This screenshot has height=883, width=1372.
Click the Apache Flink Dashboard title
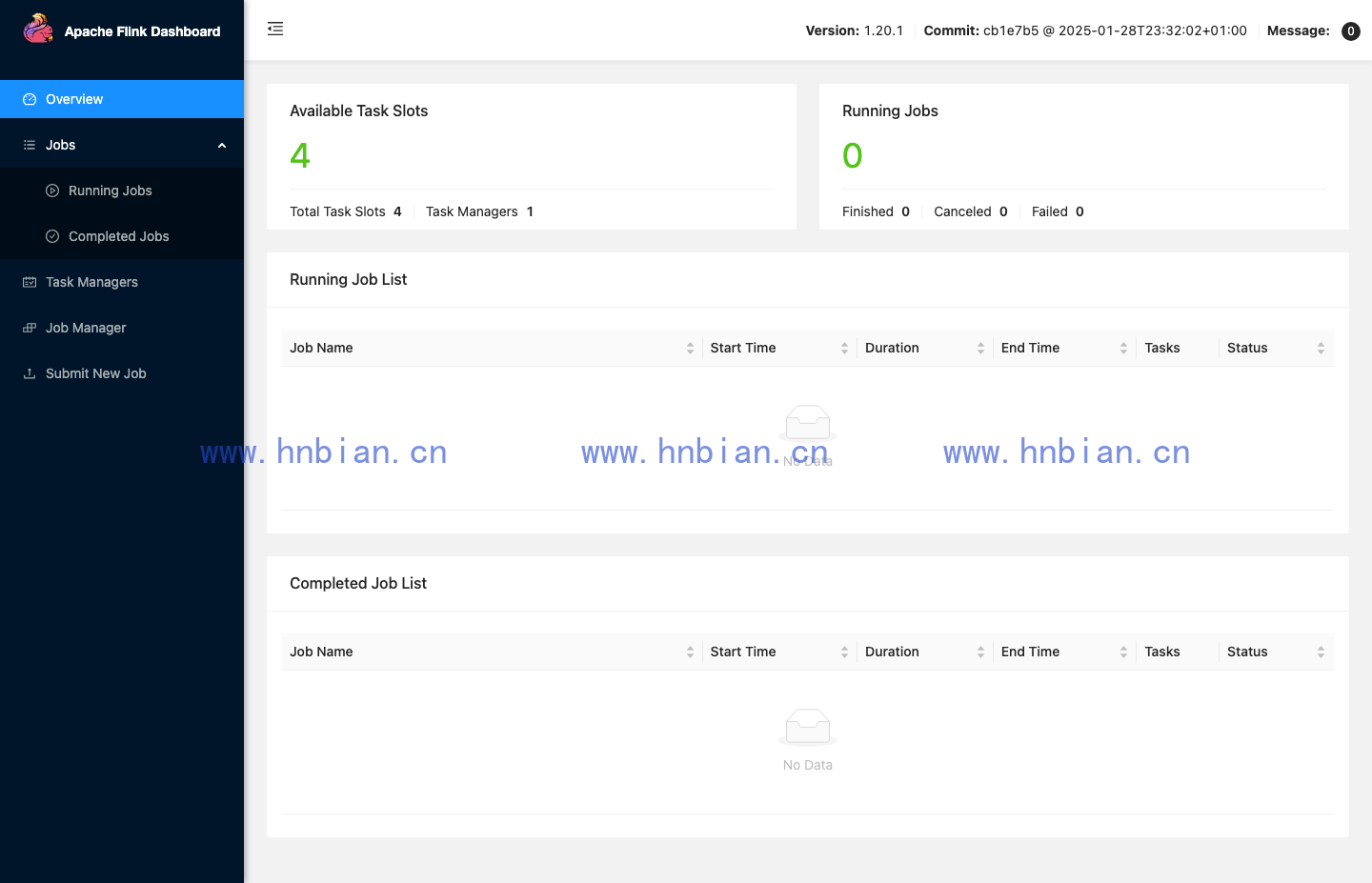(x=142, y=31)
